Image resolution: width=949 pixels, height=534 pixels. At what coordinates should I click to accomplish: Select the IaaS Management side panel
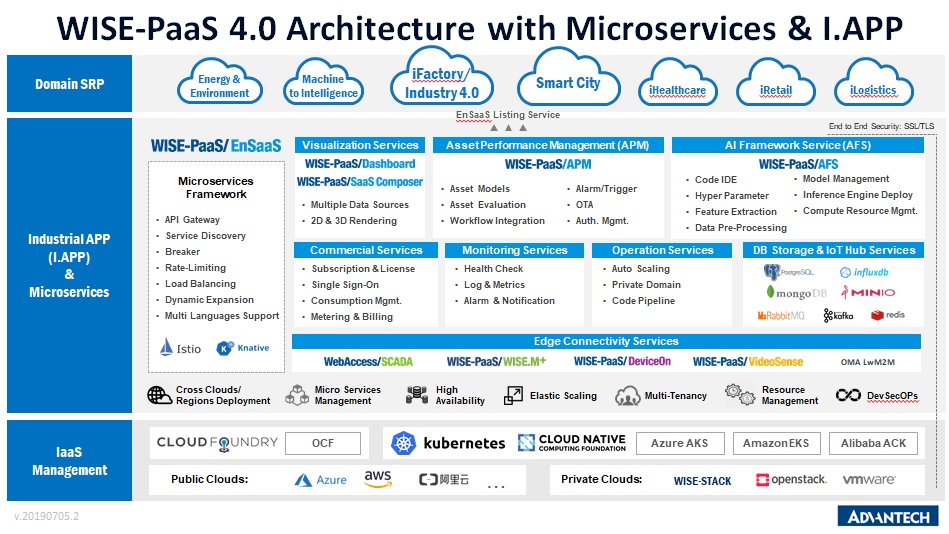70,461
